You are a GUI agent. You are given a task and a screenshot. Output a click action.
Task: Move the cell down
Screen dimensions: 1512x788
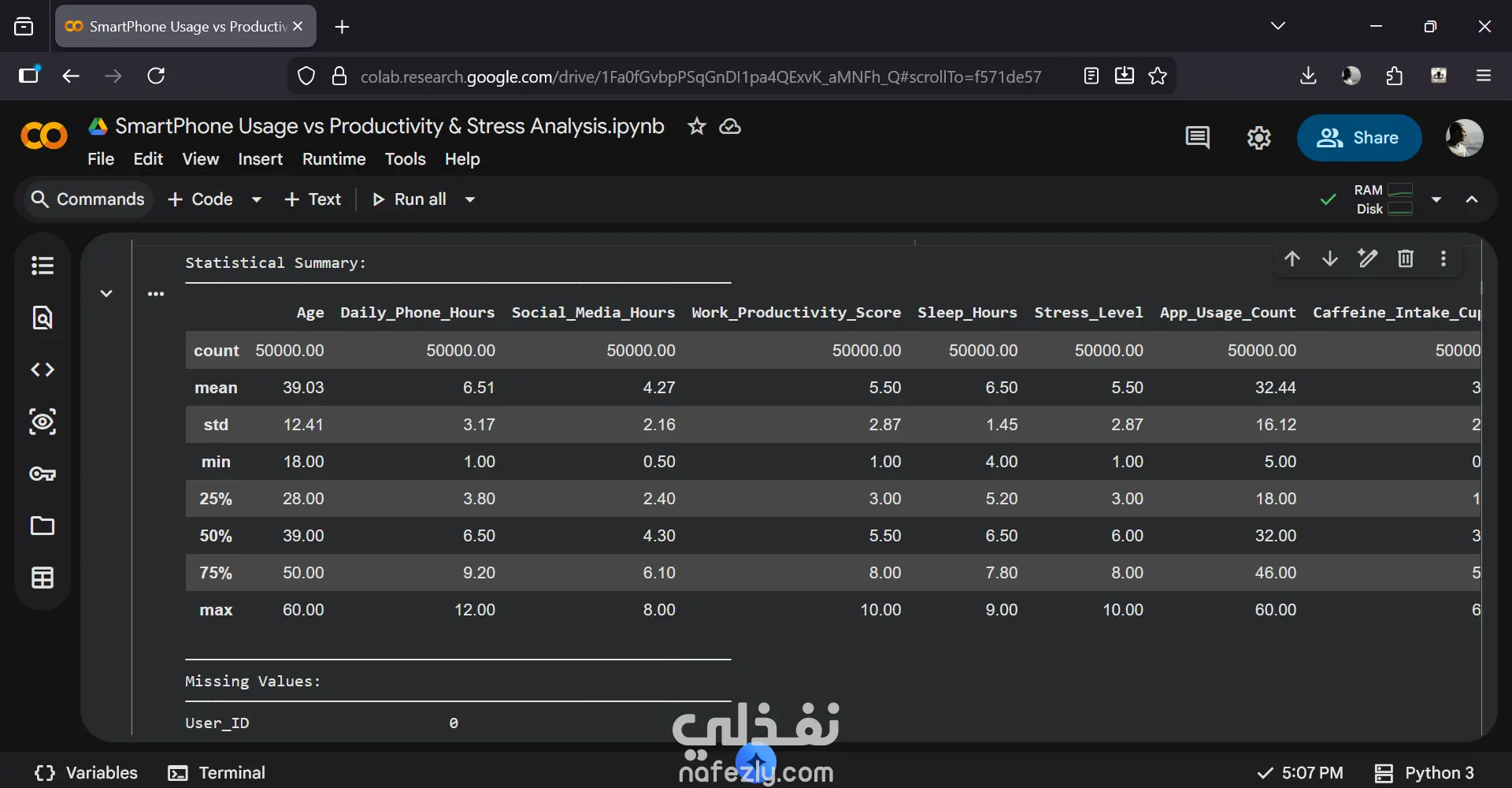point(1330,258)
